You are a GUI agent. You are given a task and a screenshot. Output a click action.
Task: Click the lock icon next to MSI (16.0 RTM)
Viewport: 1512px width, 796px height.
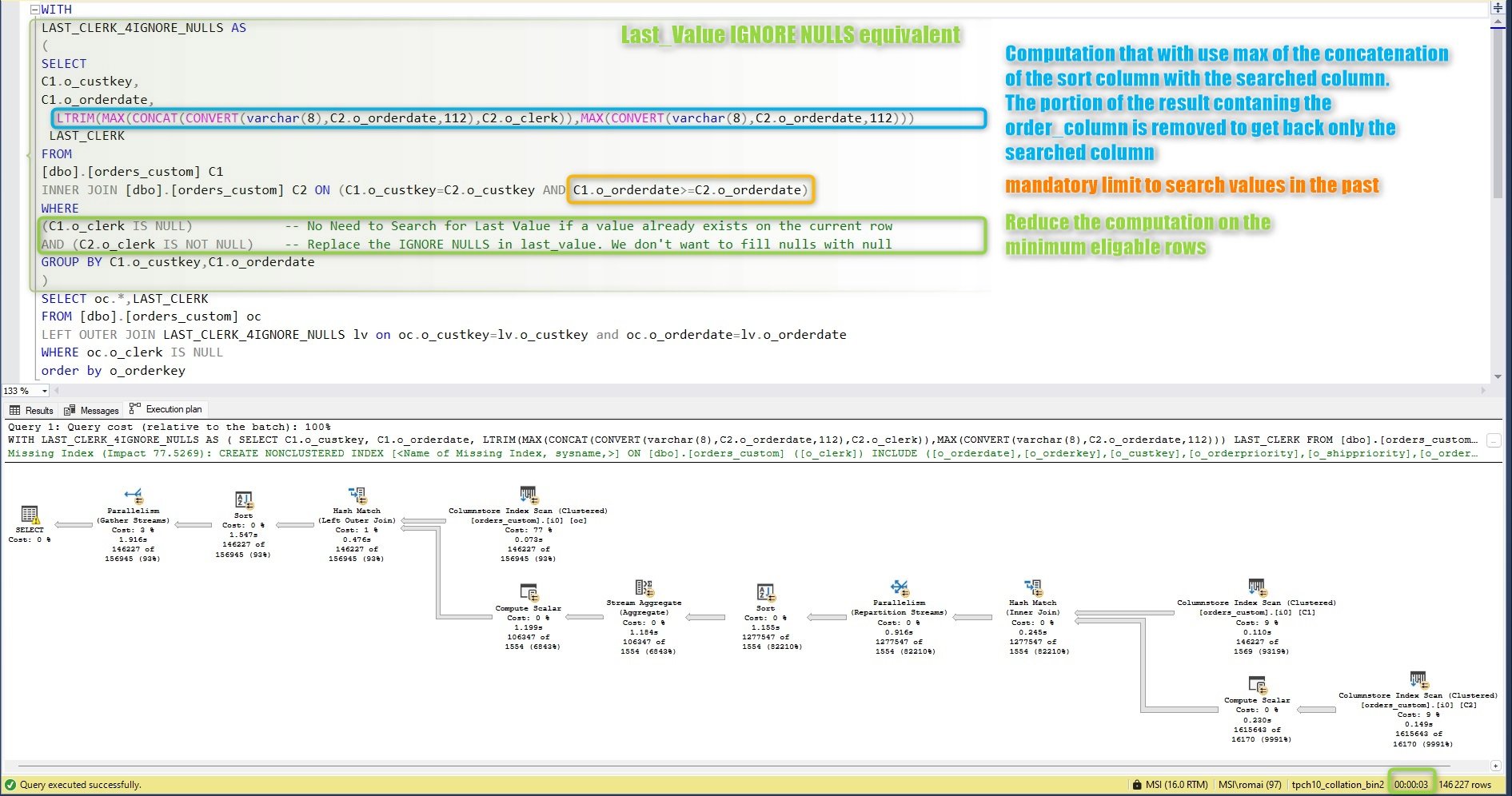pos(1137,785)
